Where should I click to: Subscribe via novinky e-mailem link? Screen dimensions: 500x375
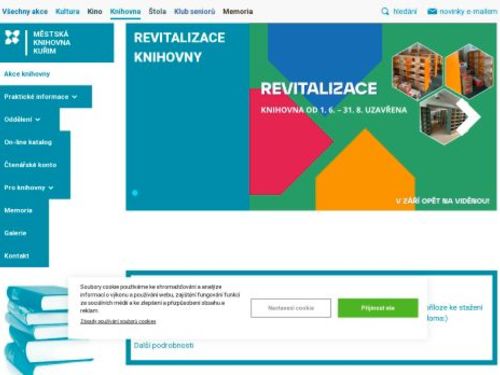[x=468, y=11]
